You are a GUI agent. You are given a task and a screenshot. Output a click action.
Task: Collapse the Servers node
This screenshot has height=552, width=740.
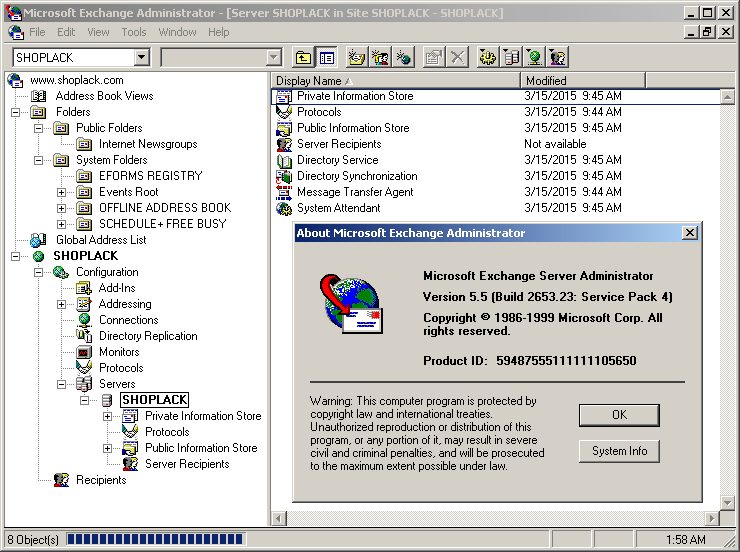coord(61,385)
